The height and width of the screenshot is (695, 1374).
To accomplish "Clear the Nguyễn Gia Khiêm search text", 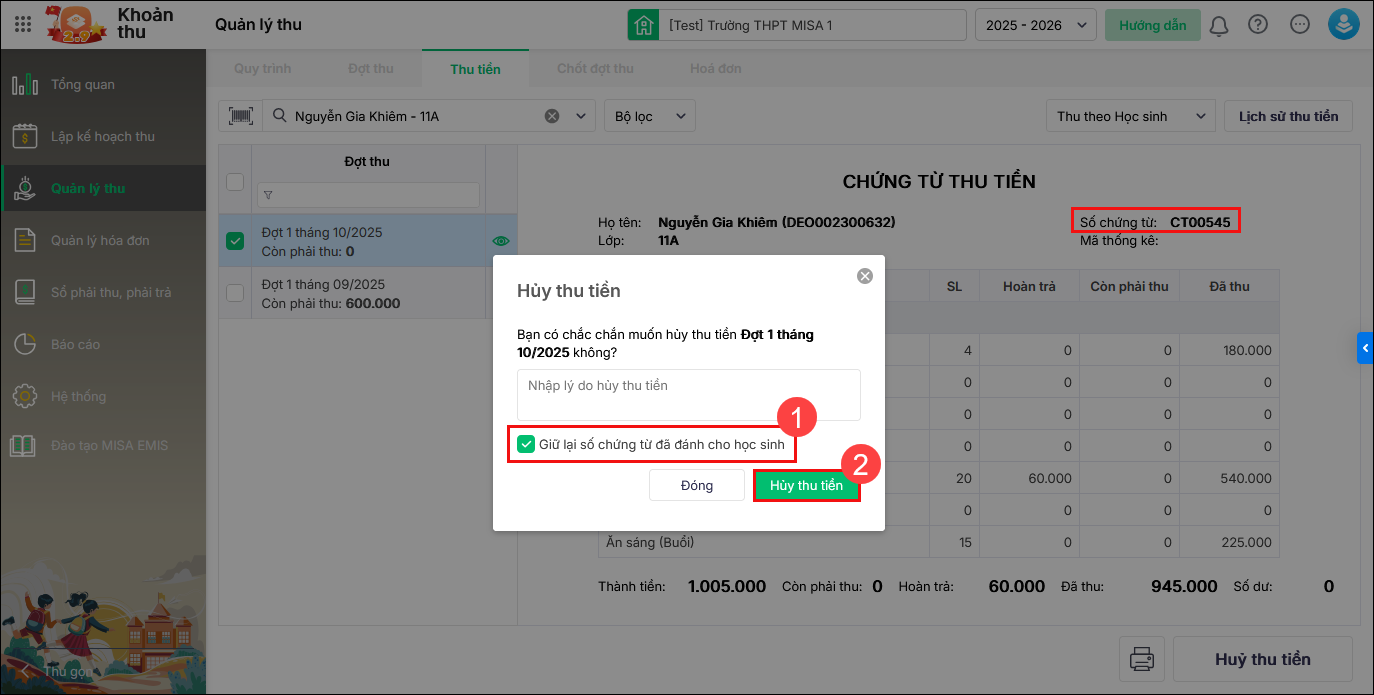I will (552, 116).
